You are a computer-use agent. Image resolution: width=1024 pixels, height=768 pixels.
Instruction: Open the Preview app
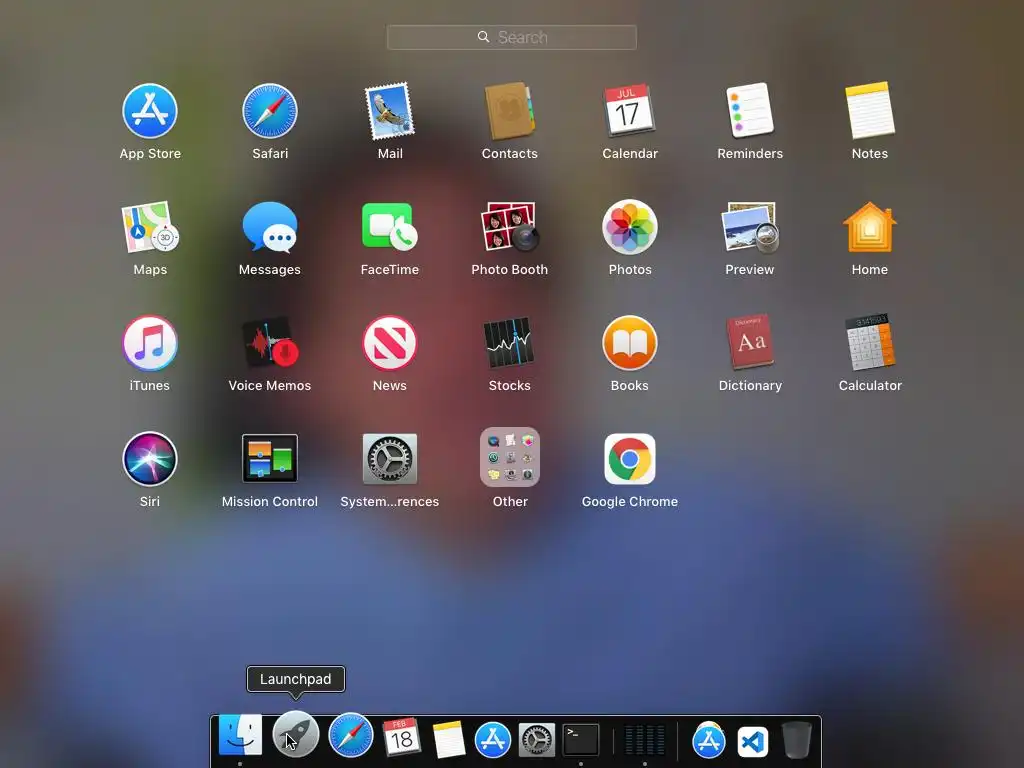point(750,227)
